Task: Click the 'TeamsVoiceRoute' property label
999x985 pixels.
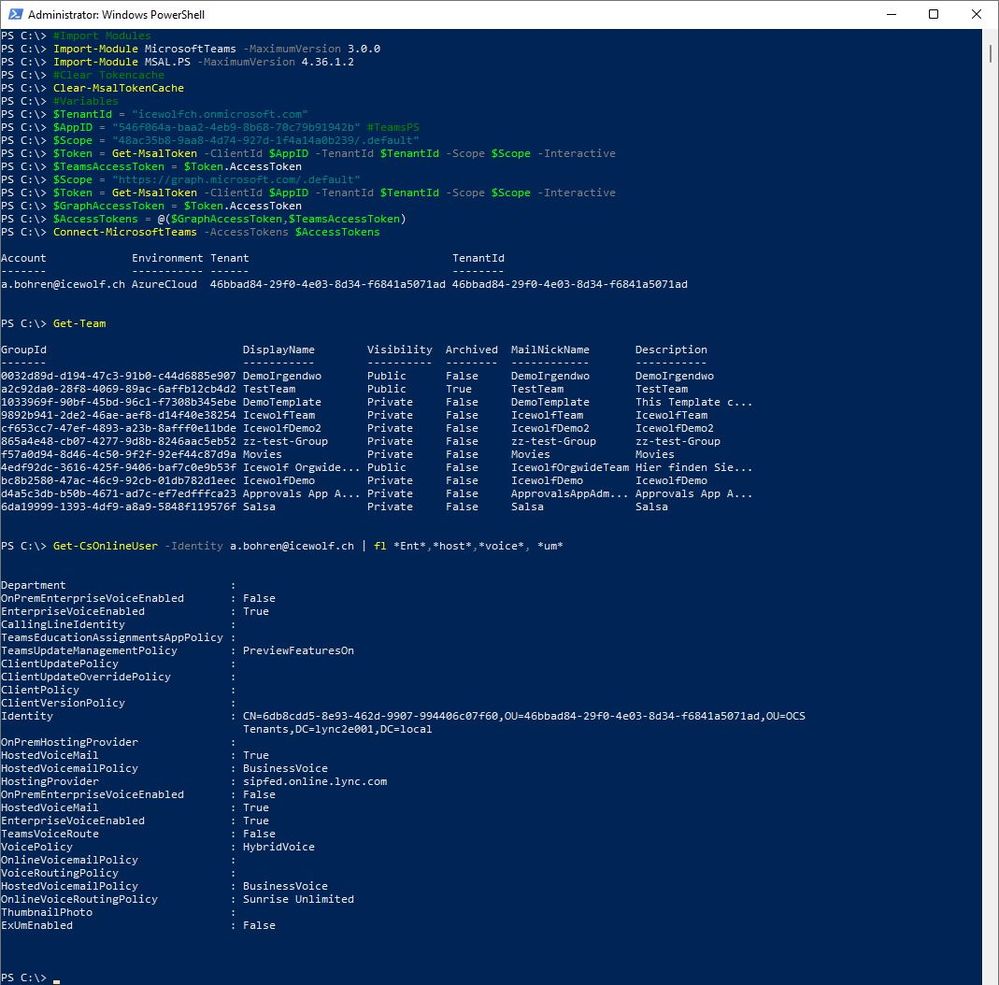Action: click(x=50, y=834)
